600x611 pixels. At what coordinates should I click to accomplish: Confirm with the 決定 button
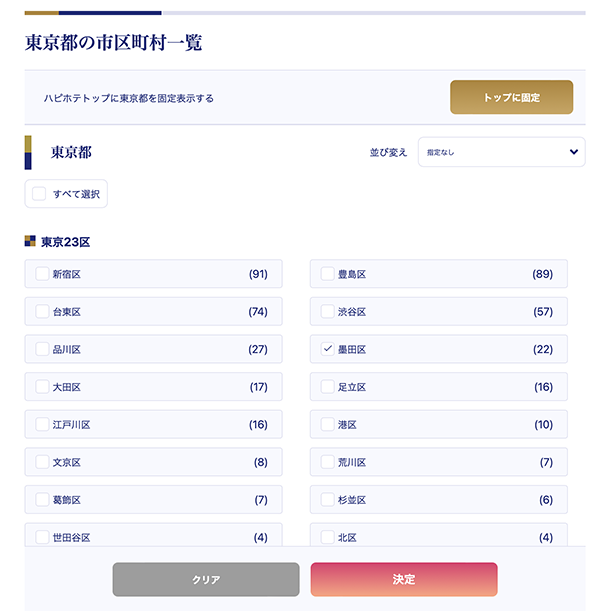click(x=403, y=579)
